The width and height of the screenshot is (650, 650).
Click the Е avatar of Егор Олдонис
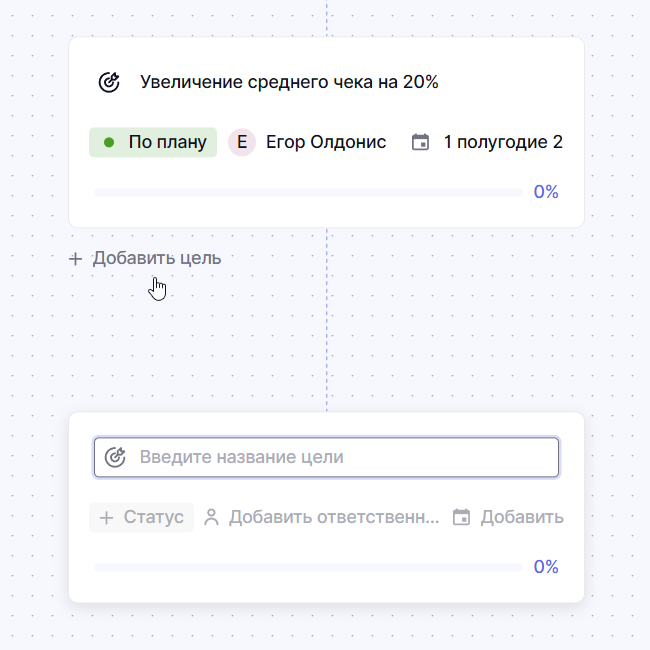[x=242, y=142]
